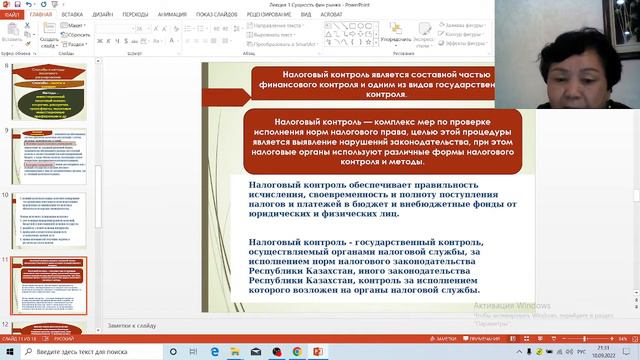The height and width of the screenshot is (360, 640).
Task: Switch to the Главная ribbon tab
Action: [41, 15]
